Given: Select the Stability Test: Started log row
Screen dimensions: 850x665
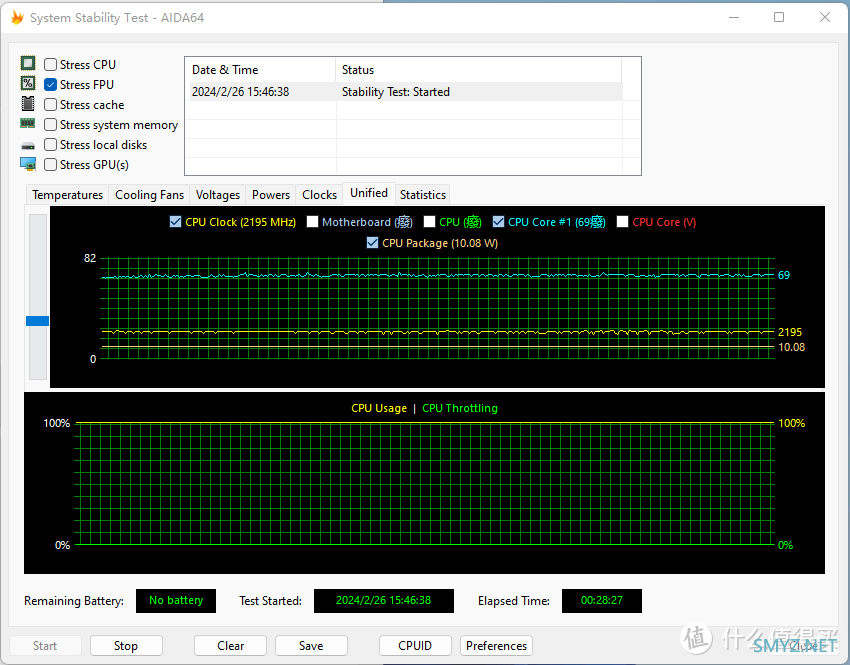Looking at the screenshot, I should pyautogui.click(x=404, y=92).
